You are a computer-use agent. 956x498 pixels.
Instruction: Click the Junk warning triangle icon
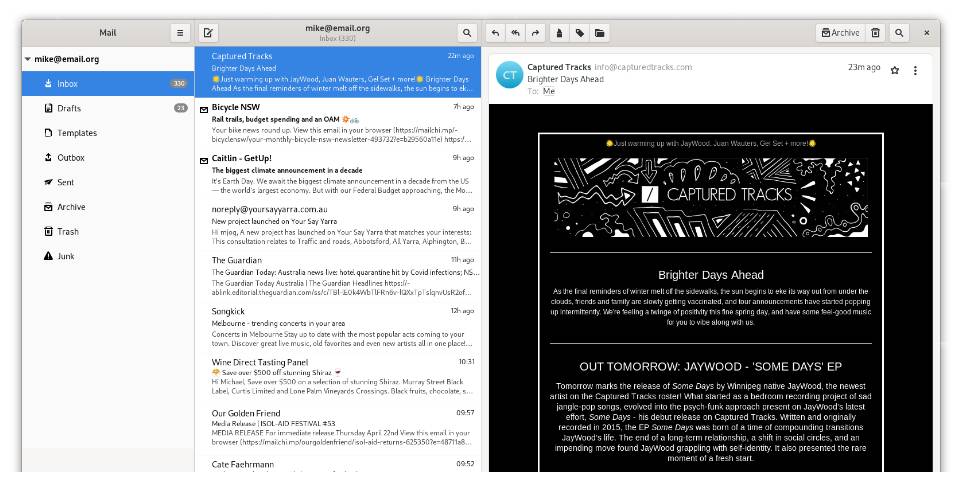[x=48, y=256]
